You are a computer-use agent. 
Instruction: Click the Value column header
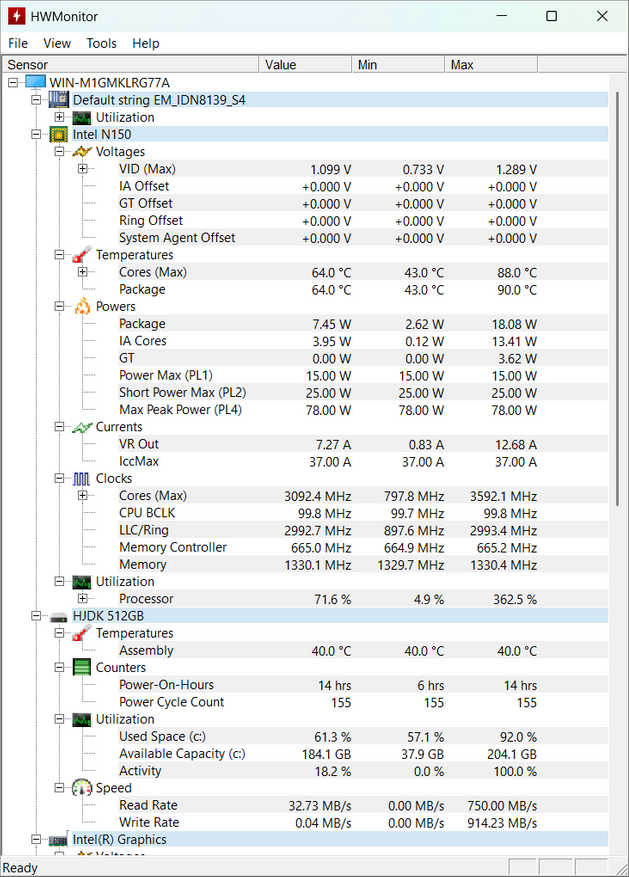point(305,65)
